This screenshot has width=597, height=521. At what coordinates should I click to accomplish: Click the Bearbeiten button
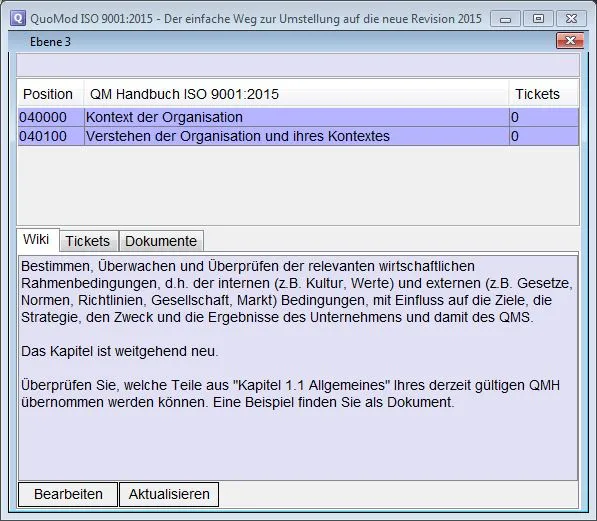[x=68, y=494]
